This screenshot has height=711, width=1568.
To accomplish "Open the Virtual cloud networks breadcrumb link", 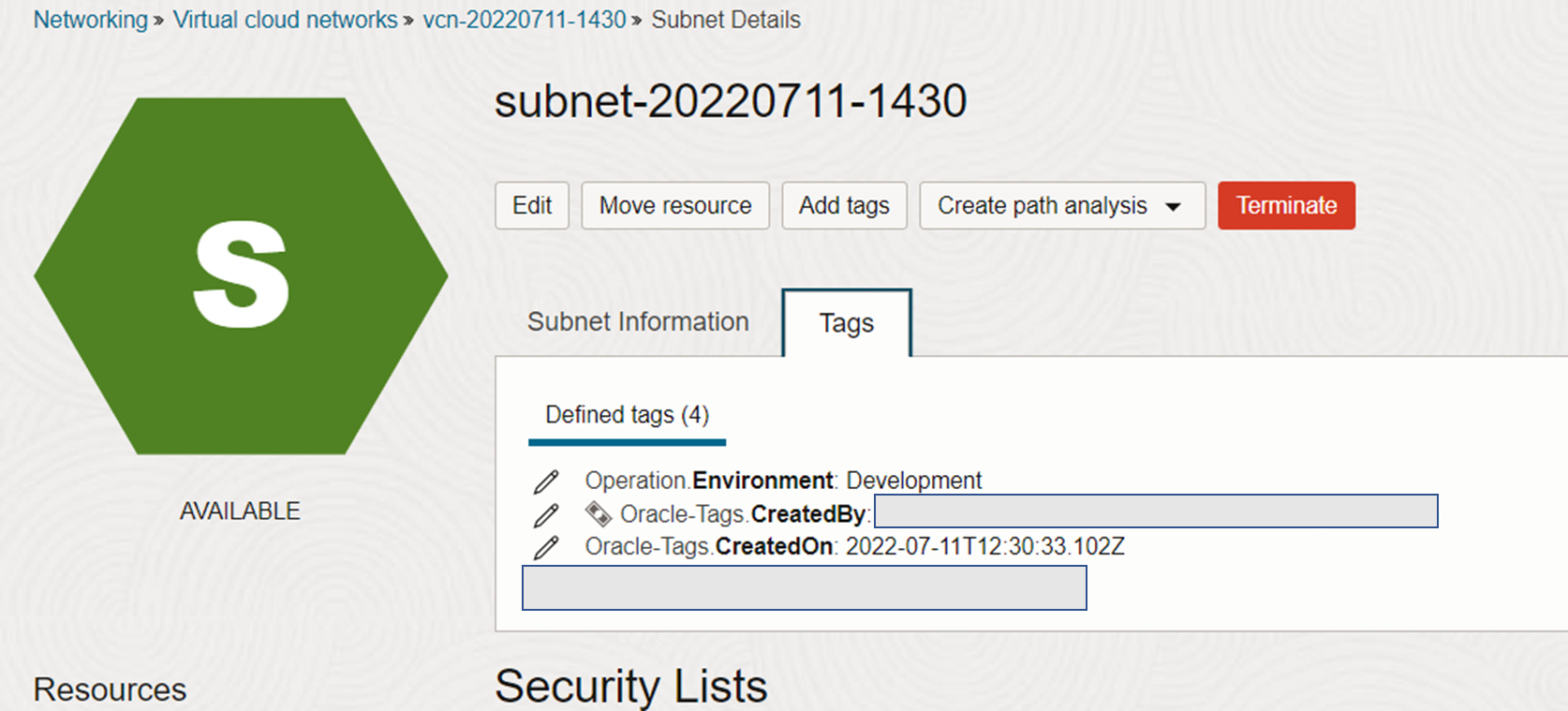I will tap(286, 20).
